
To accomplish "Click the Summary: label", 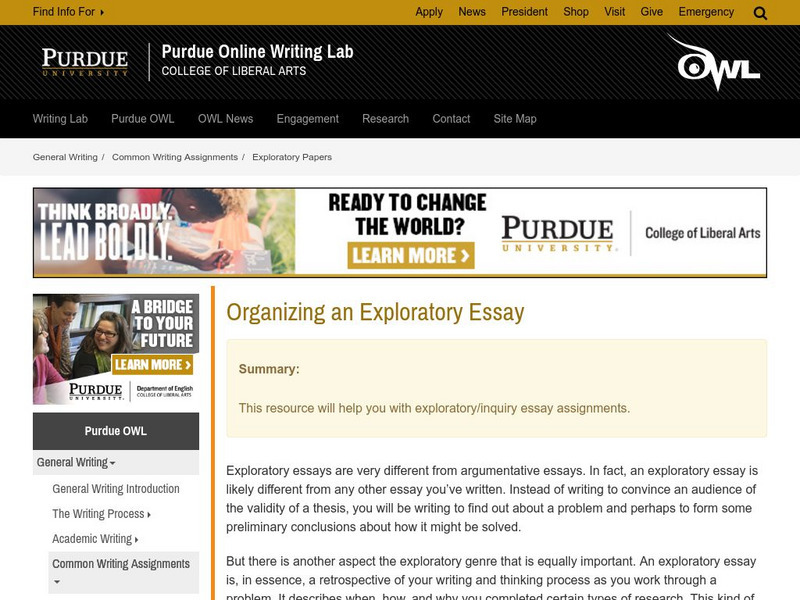I will [269, 369].
